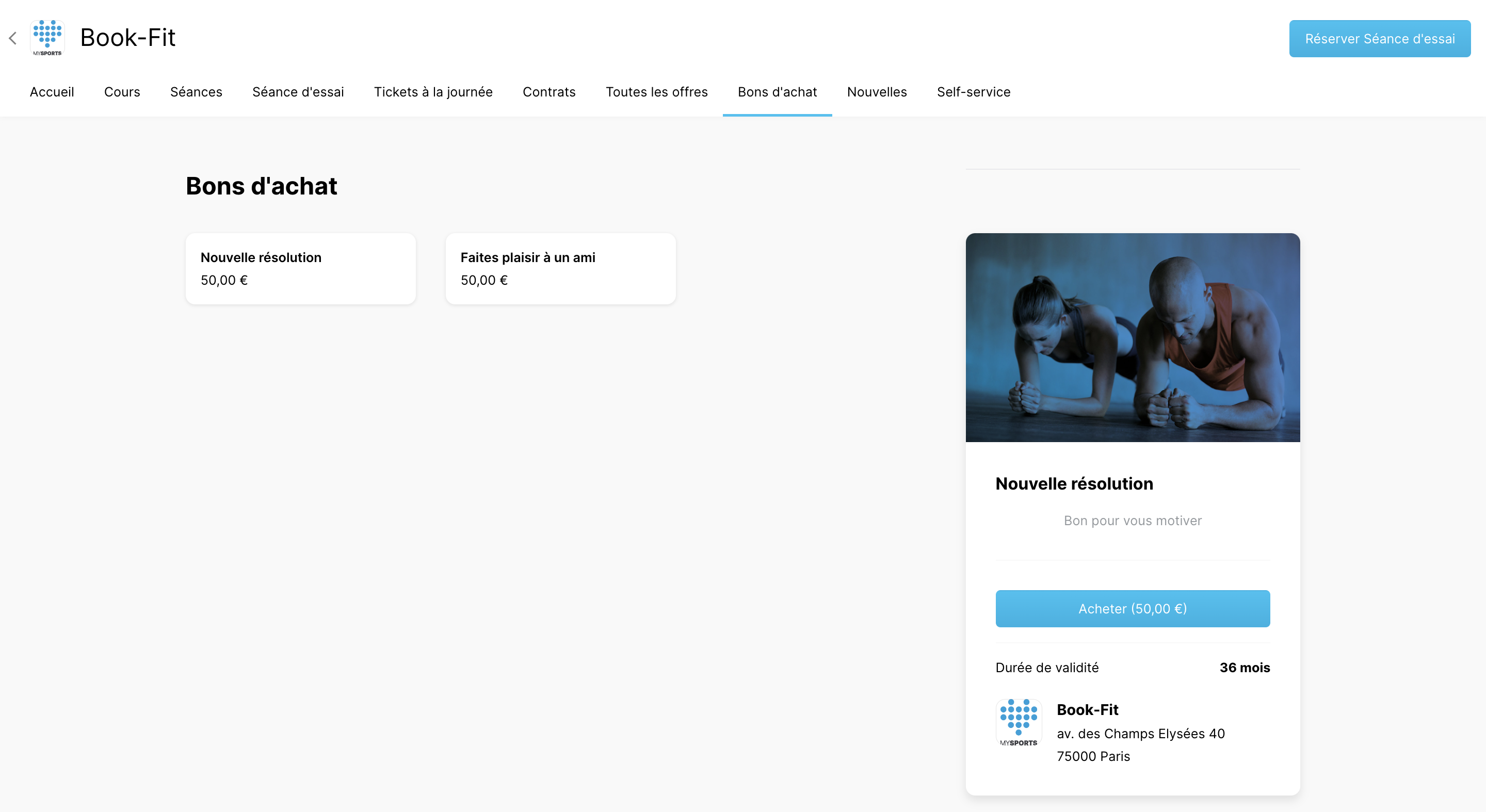
Task: Open the Séance d'essai tab
Action: (x=298, y=92)
